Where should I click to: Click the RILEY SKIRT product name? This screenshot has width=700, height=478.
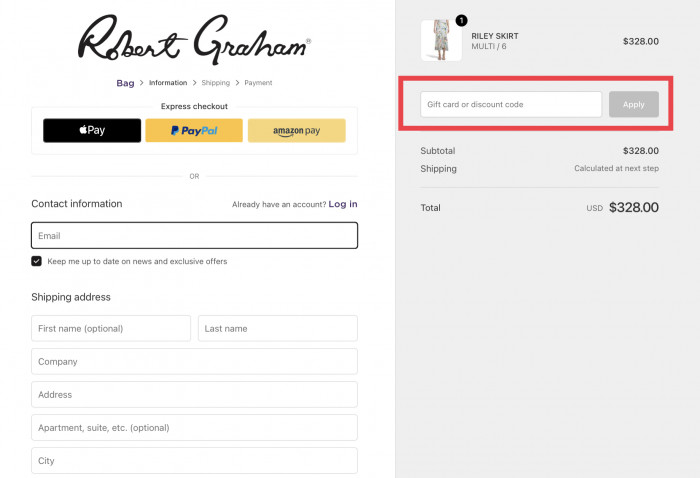tap(495, 36)
